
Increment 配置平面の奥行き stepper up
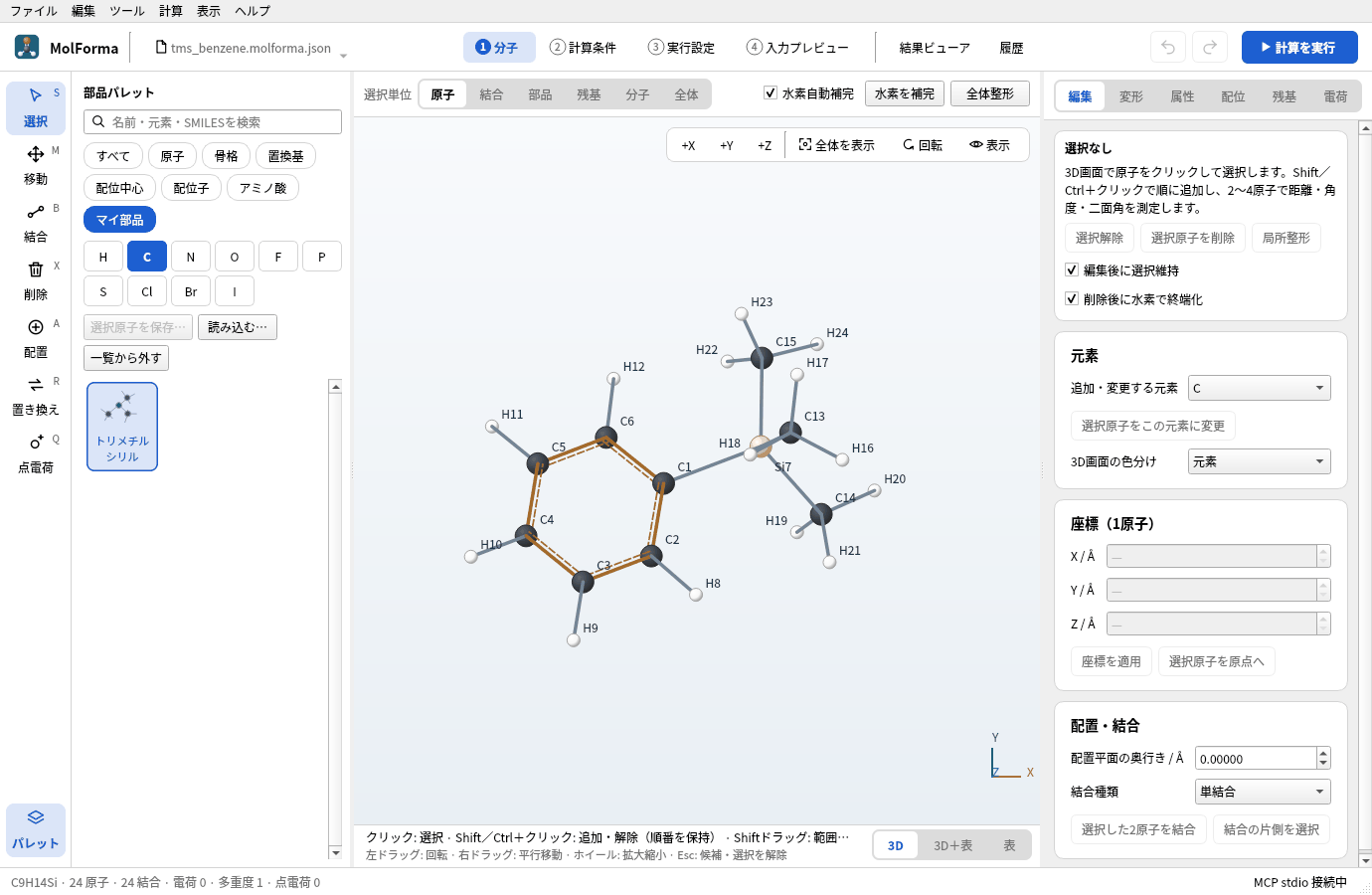[1323, 753]
